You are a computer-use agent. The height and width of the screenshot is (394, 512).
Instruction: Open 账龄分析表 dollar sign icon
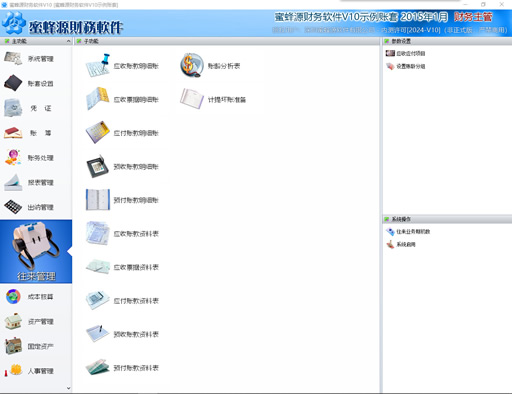192,65
